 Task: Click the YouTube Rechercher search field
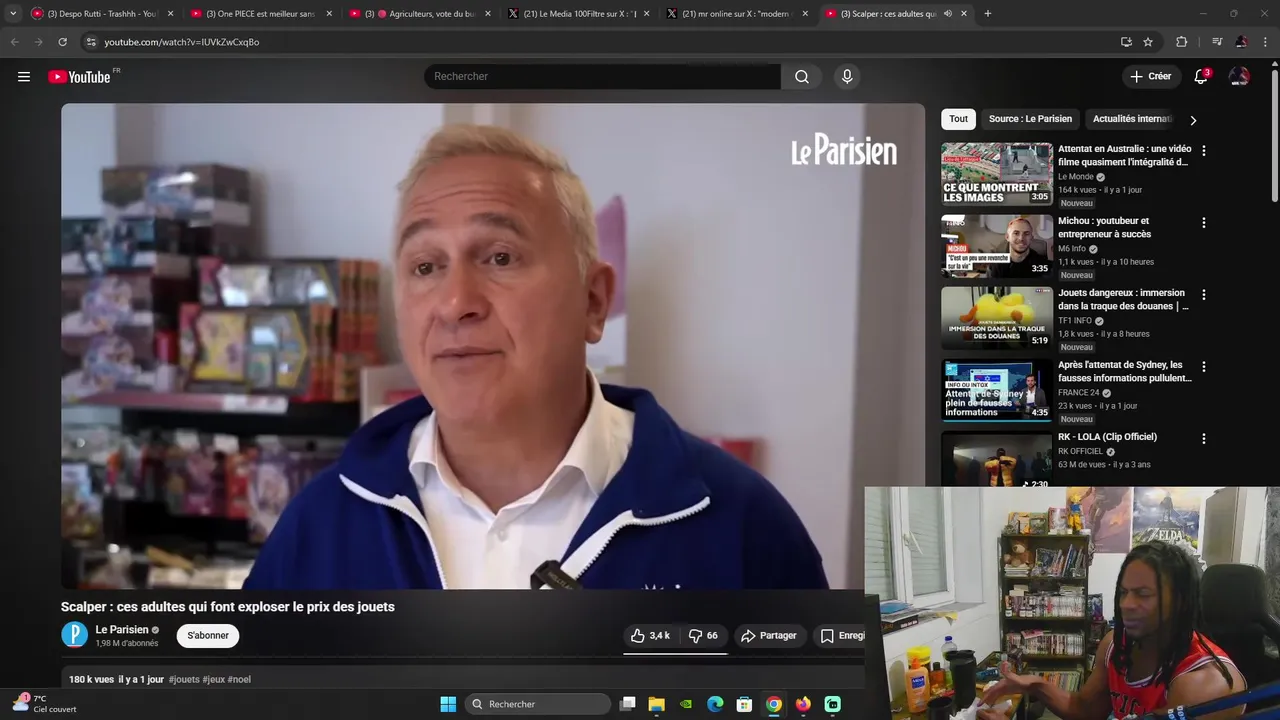pyautogui.click(x=602, y=76)
